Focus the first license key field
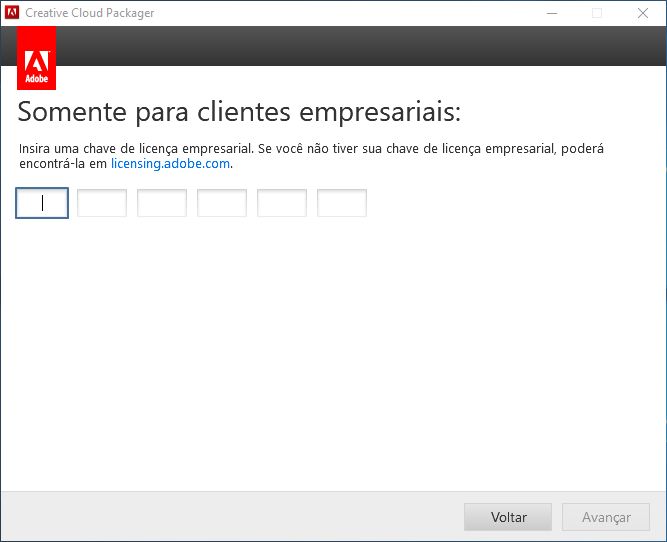The height and width of the screenshot is (542, 667). (x=42, y=203)
